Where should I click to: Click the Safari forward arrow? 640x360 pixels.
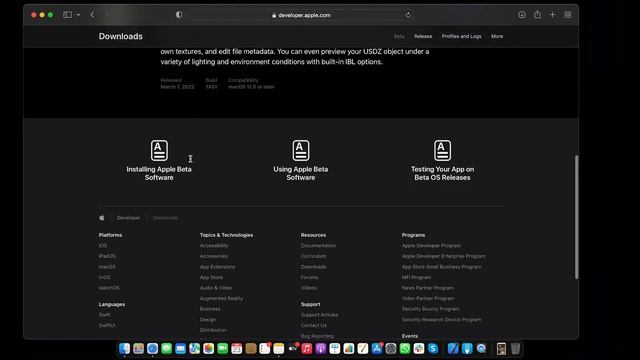click(x=107, y=15)
